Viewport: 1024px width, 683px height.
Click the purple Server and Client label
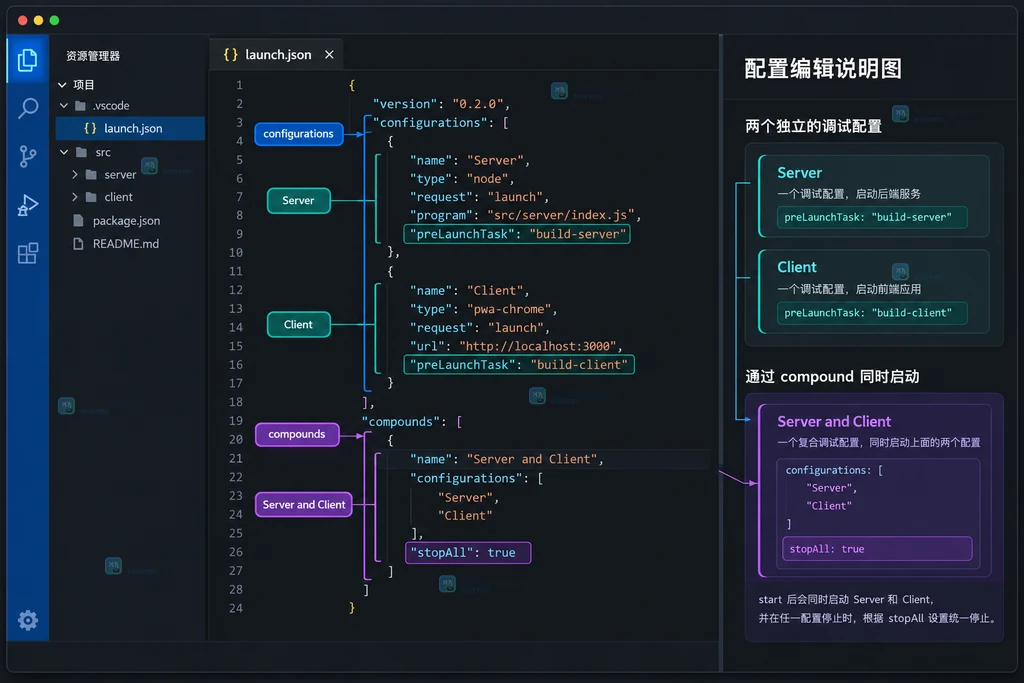[304, 505]
